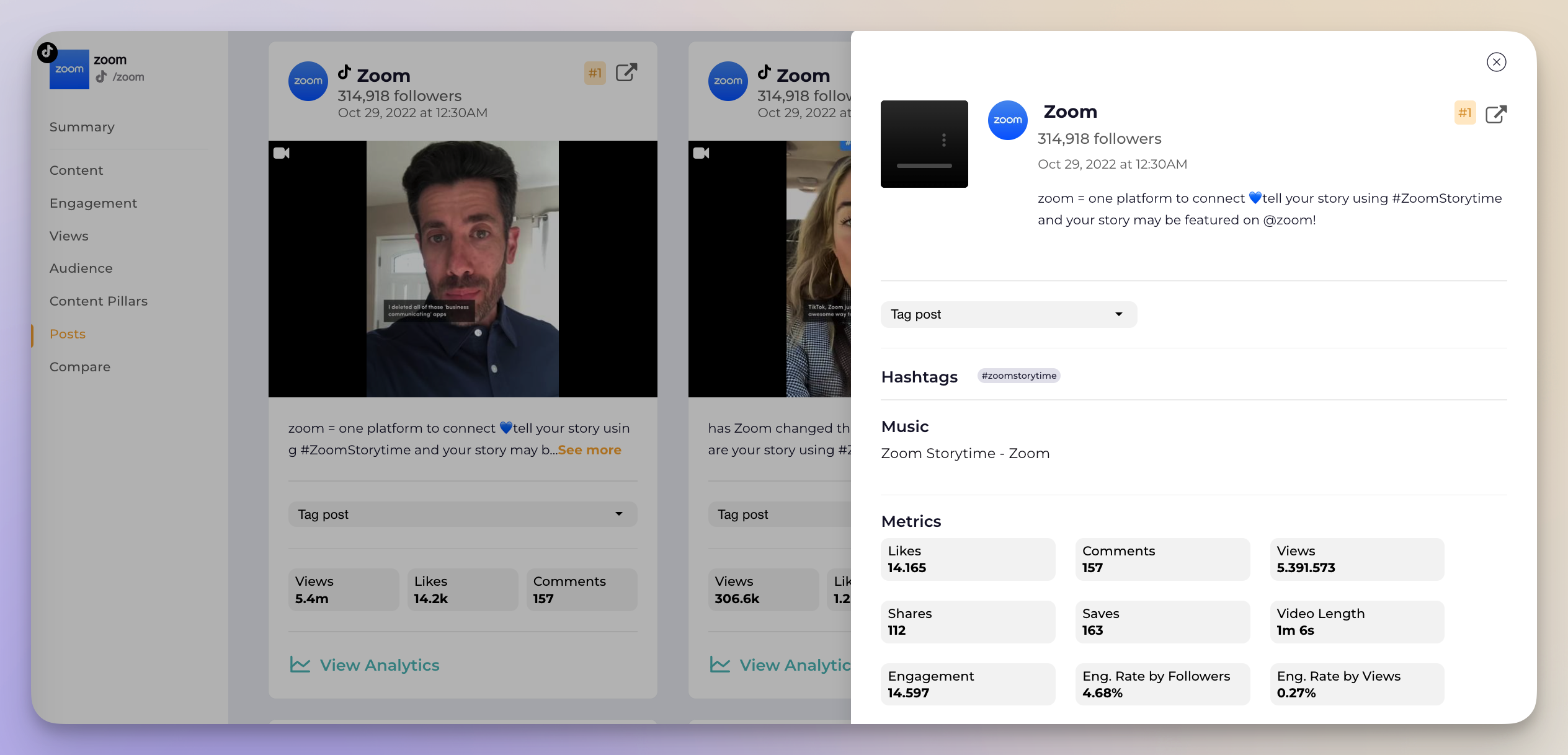The height and width of the screenshot is (755, 1568).
Task: Expand Tag post dropdown on first card
Action: pyautogui.click(x=463, y=514)
